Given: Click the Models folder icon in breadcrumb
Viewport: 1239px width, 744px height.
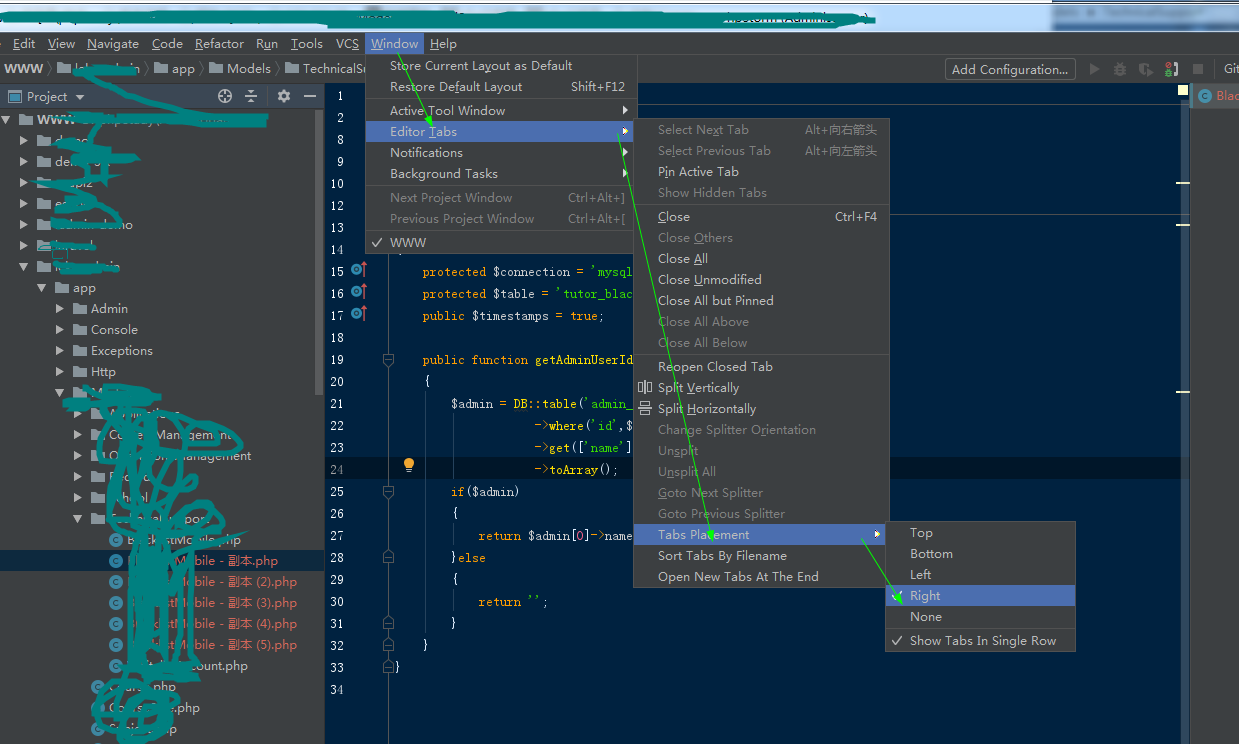Looking at the screenshot, I should (x=215, y=69).
